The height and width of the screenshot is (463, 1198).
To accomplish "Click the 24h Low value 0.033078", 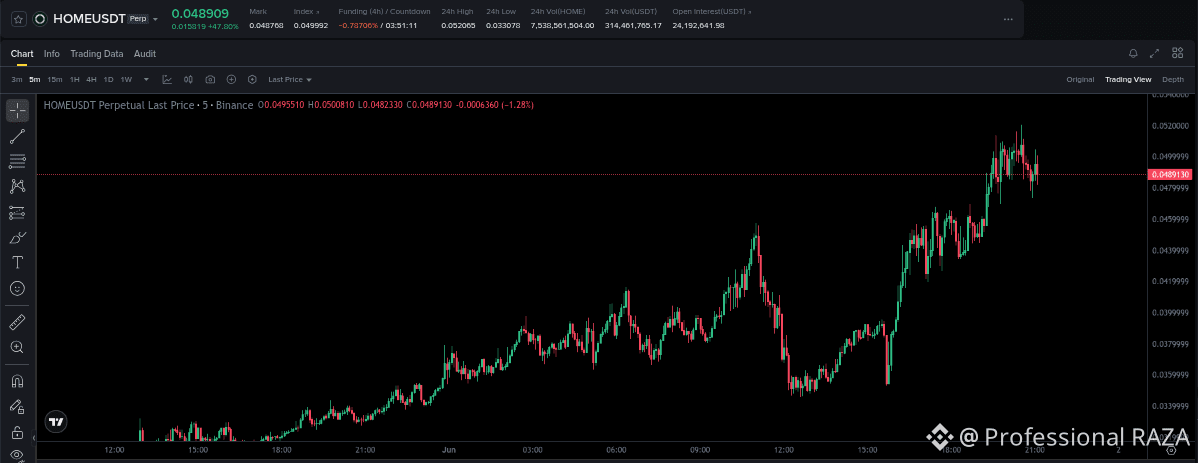I will pos(503,26).
